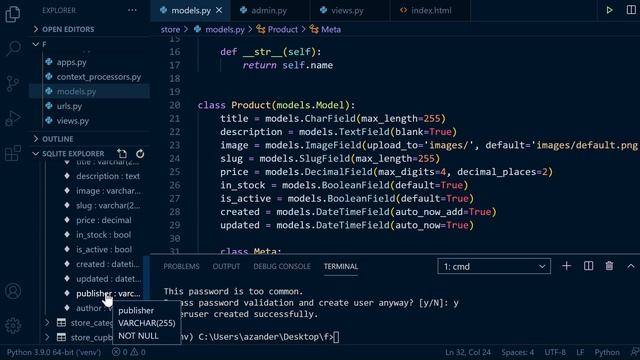Select the store_cupb table icon

(x=61, y=337)
